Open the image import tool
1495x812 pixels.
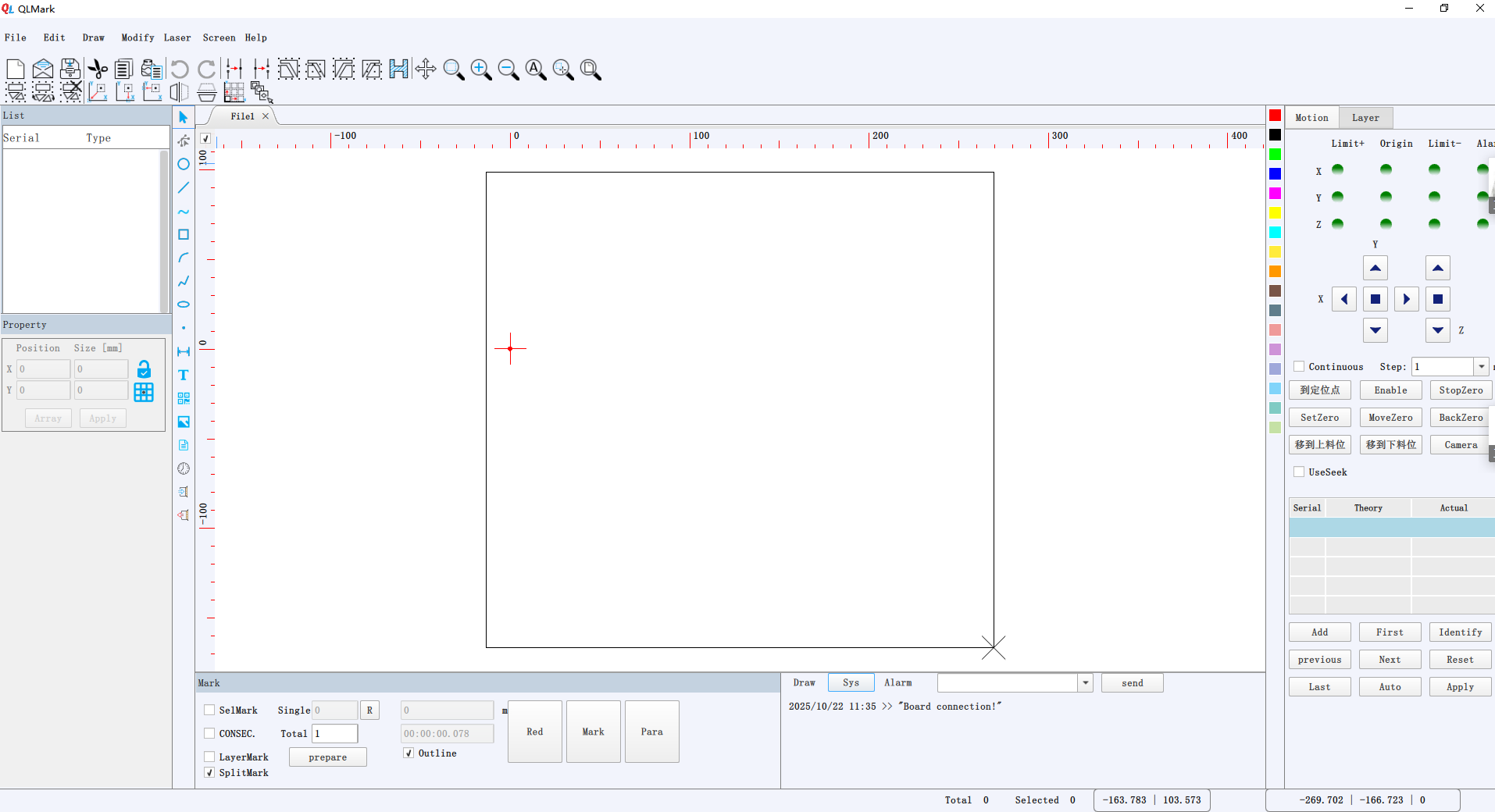(183, 422)
